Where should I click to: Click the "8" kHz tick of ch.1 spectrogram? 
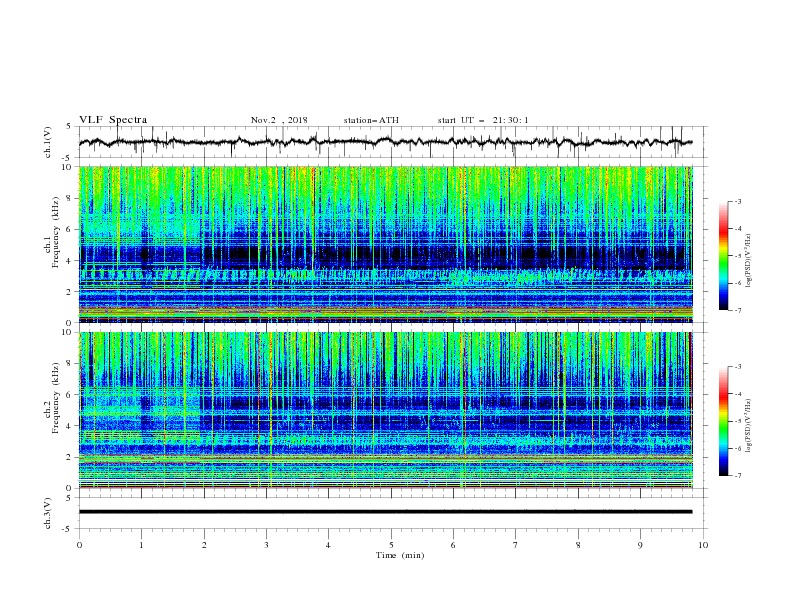[x=70, y=198]
